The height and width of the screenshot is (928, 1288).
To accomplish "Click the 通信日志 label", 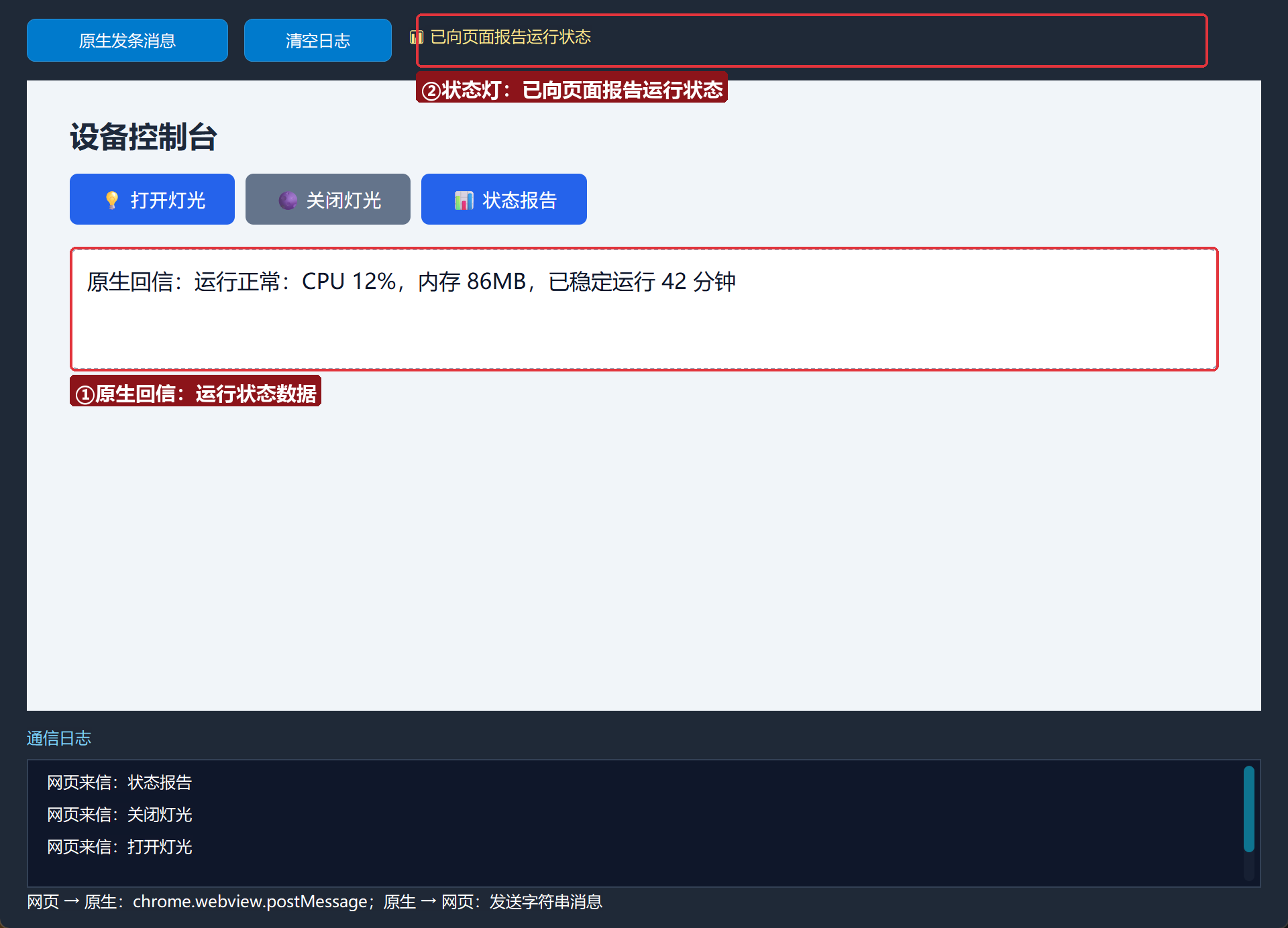I will pyautogui.click(x=59, y=738).
